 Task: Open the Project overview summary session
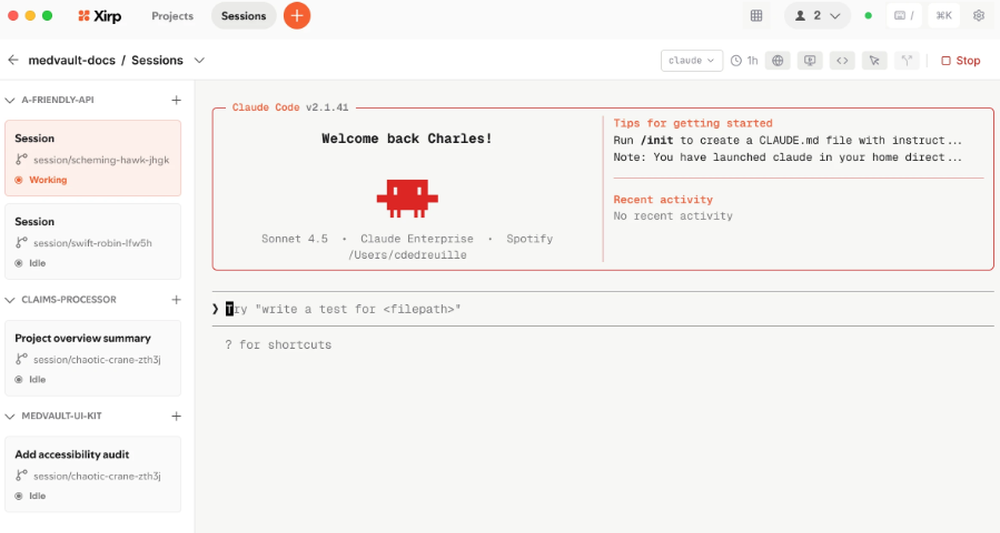93,358
